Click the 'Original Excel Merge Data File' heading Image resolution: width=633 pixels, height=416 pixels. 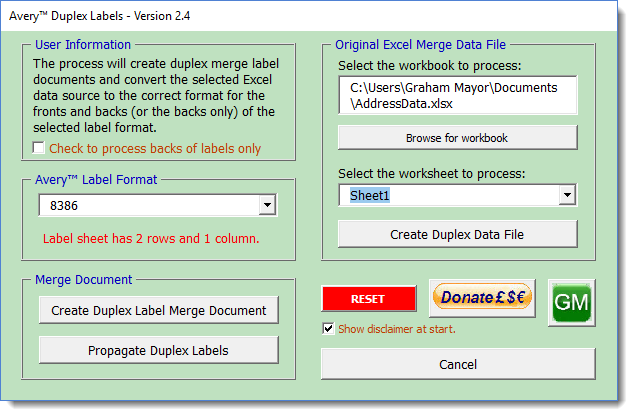[420, 44]
